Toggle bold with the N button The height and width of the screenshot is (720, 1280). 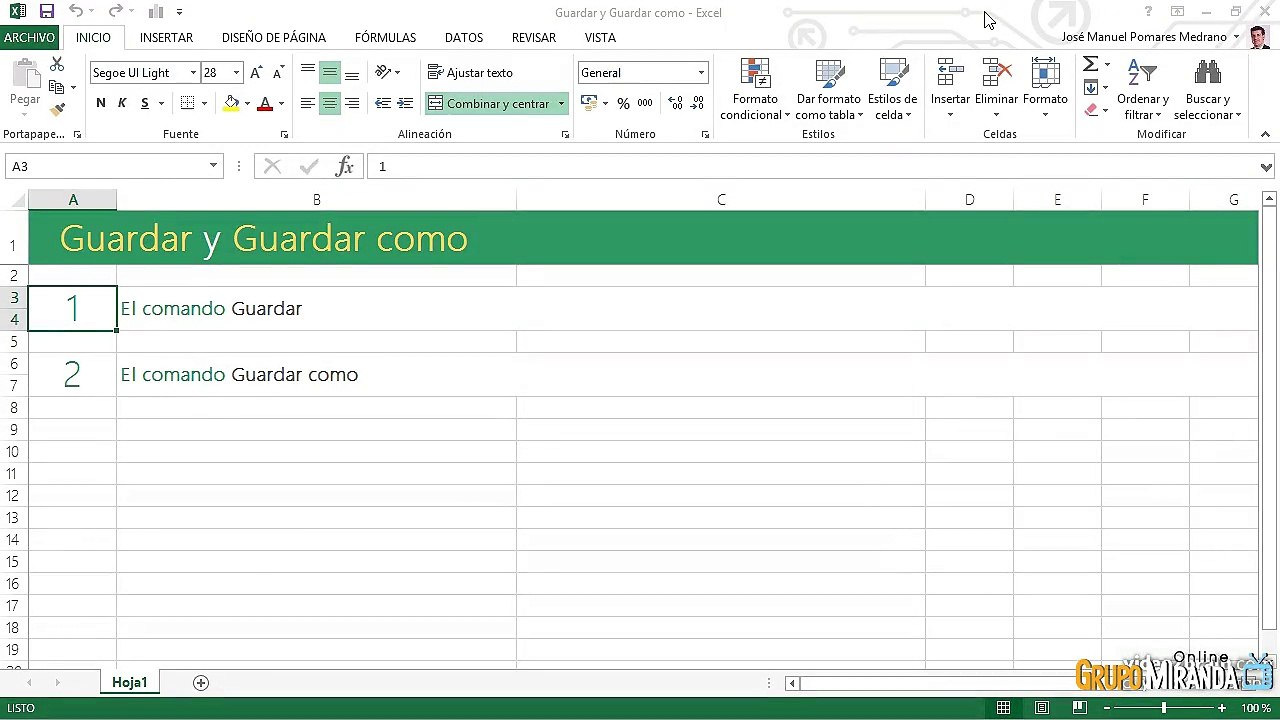101,103
